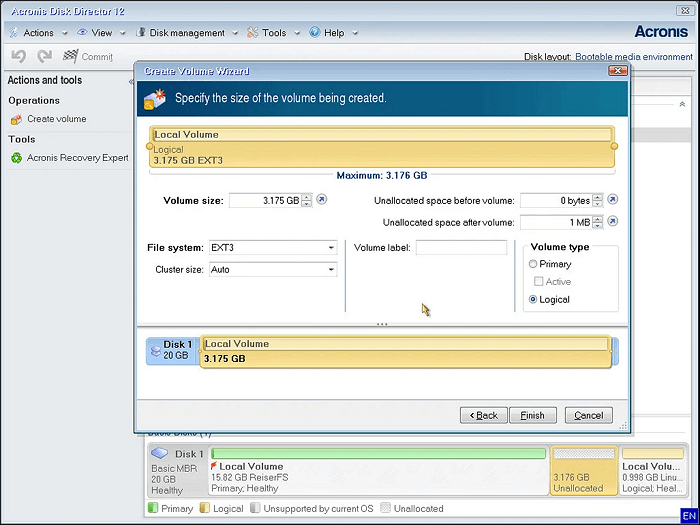Click the Volume label input field

[461, 248]
